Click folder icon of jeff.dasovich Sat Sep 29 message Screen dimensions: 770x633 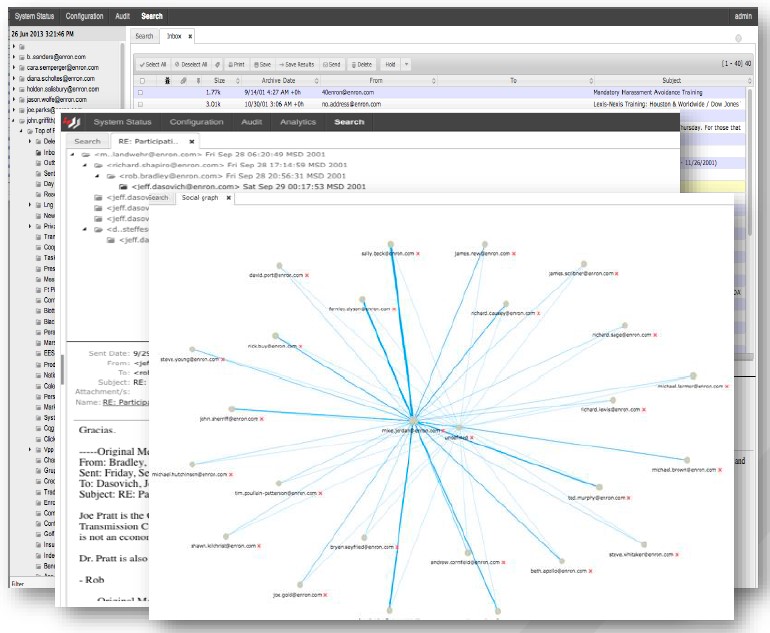click(123, 187)
